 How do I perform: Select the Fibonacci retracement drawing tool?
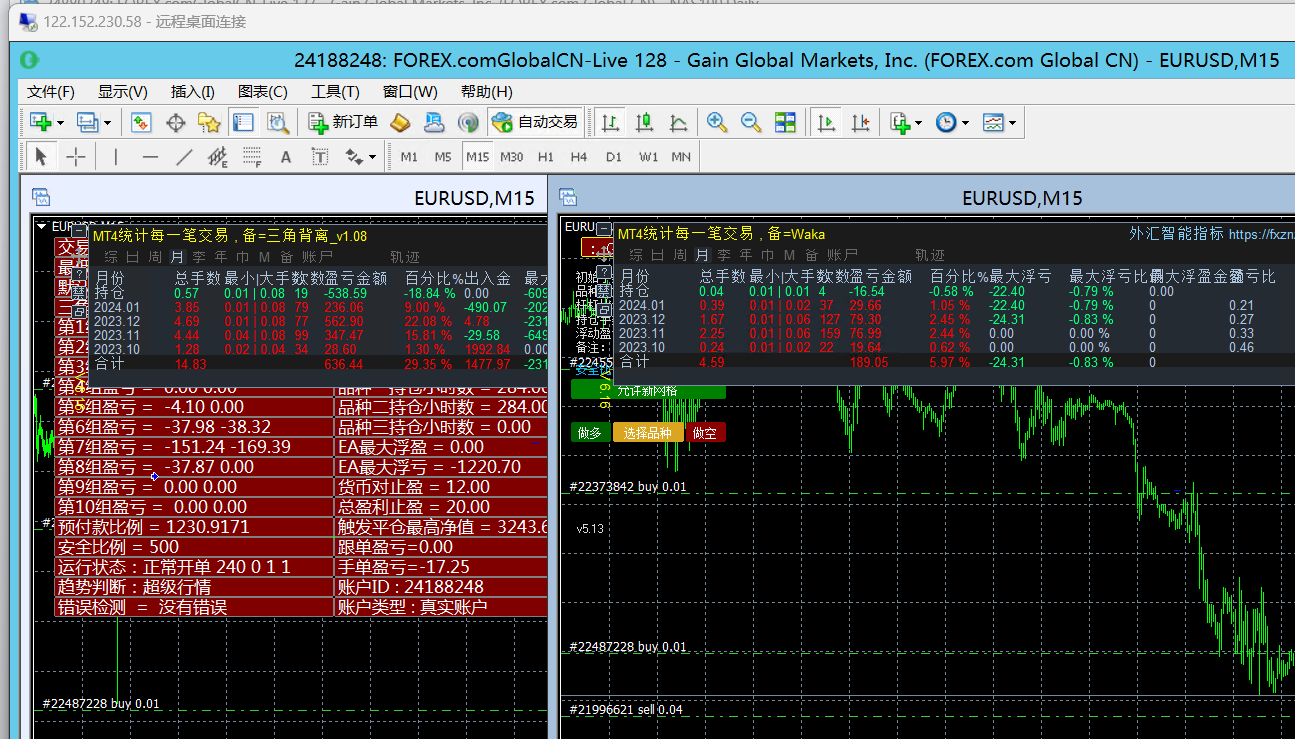point(251,157)
